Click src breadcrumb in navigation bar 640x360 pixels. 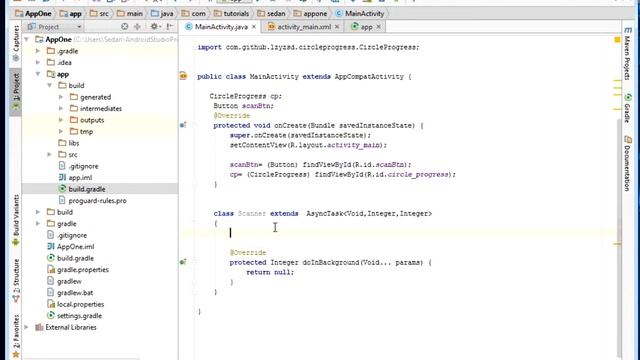point(99,13)
